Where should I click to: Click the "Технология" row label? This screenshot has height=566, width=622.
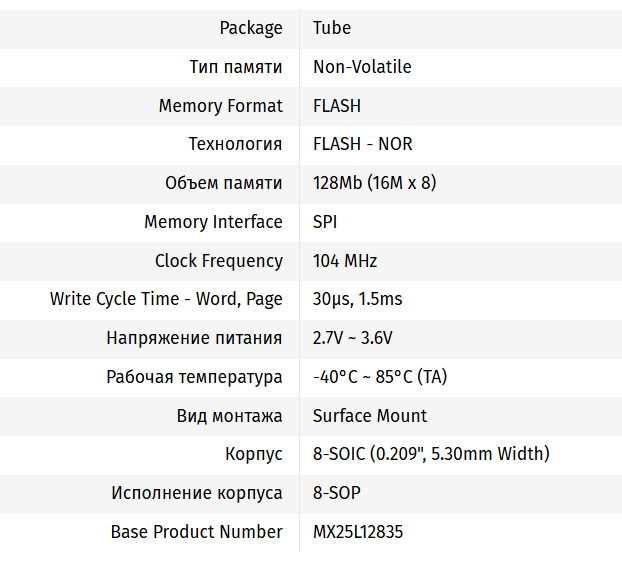[235, 144]
